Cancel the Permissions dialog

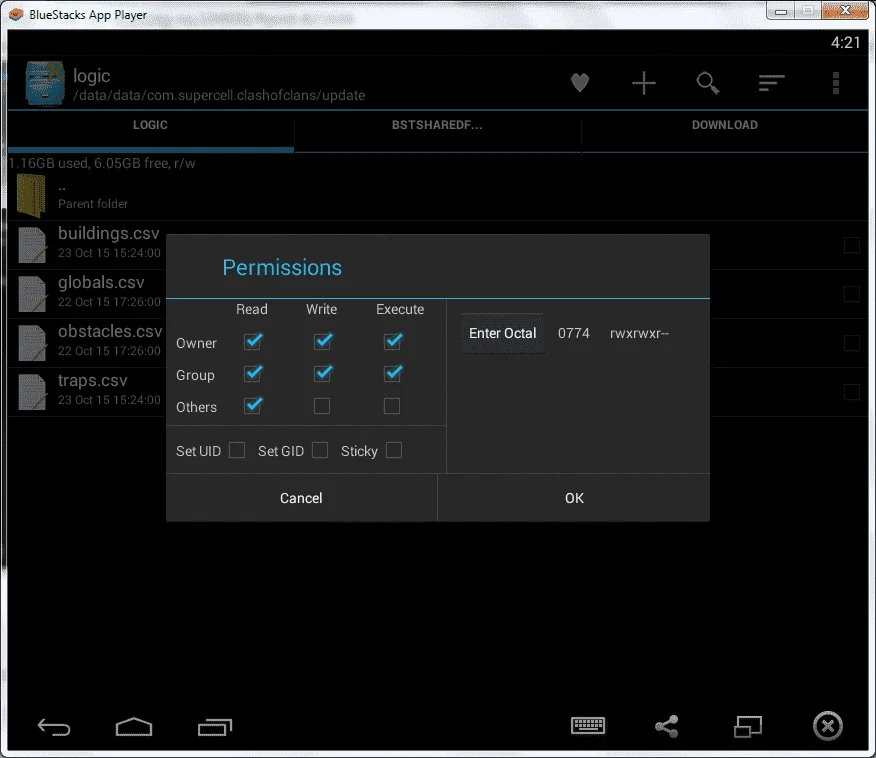[x=301, y=498]
